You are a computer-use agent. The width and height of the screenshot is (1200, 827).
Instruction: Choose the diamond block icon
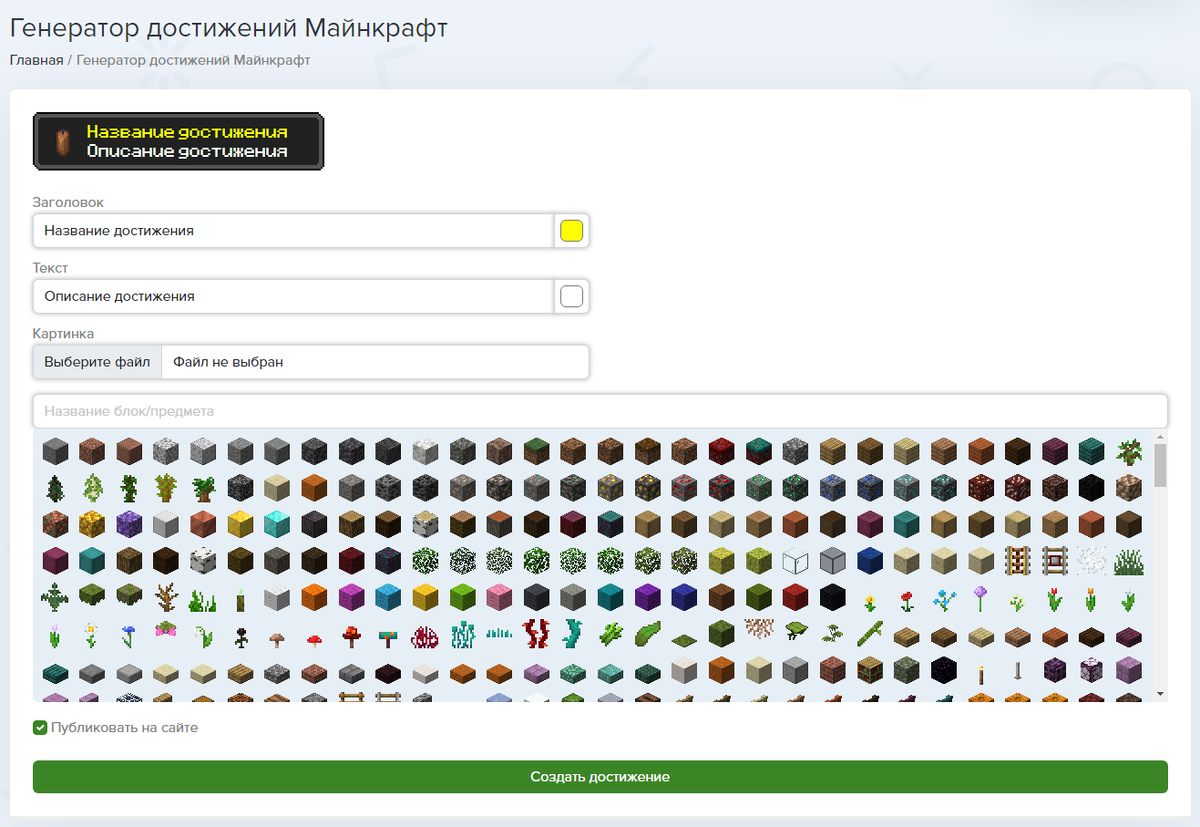[278, 525]
